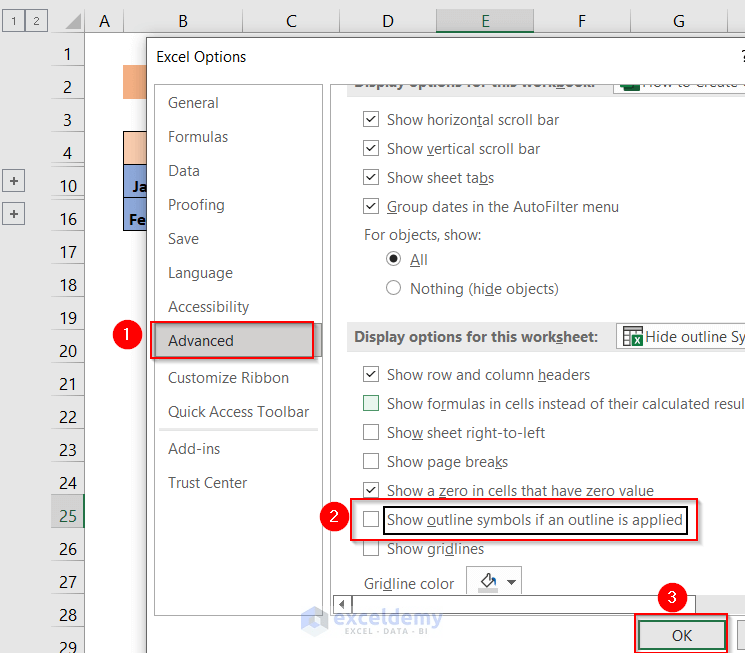745x653 pixels.
Task: Select column E header
Action: point(485,21)
